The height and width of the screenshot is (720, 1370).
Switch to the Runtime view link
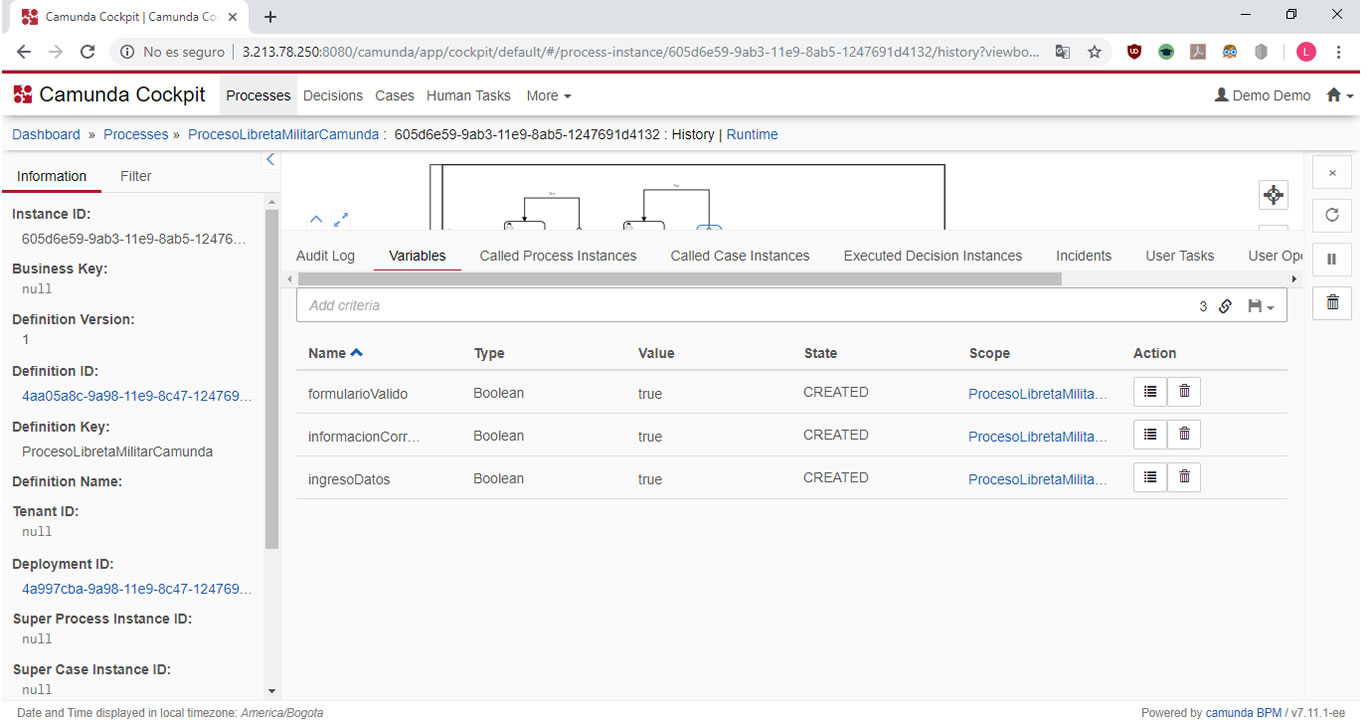(x=752, y=134)
